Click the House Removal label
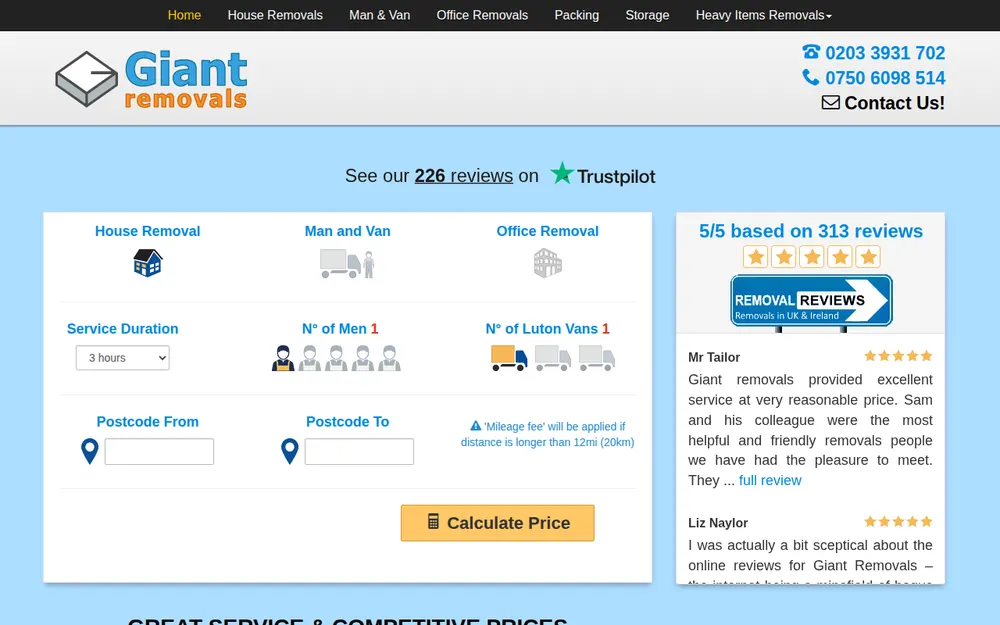This screenshot has height=625, width=1000. tap(147, 231)
